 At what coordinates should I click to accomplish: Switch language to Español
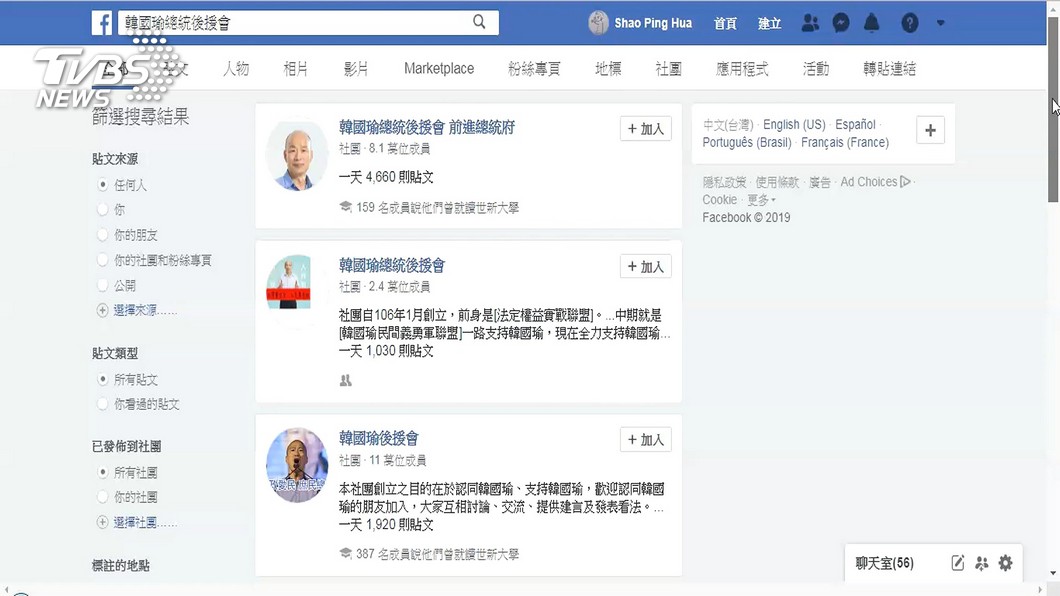point(855,124)
